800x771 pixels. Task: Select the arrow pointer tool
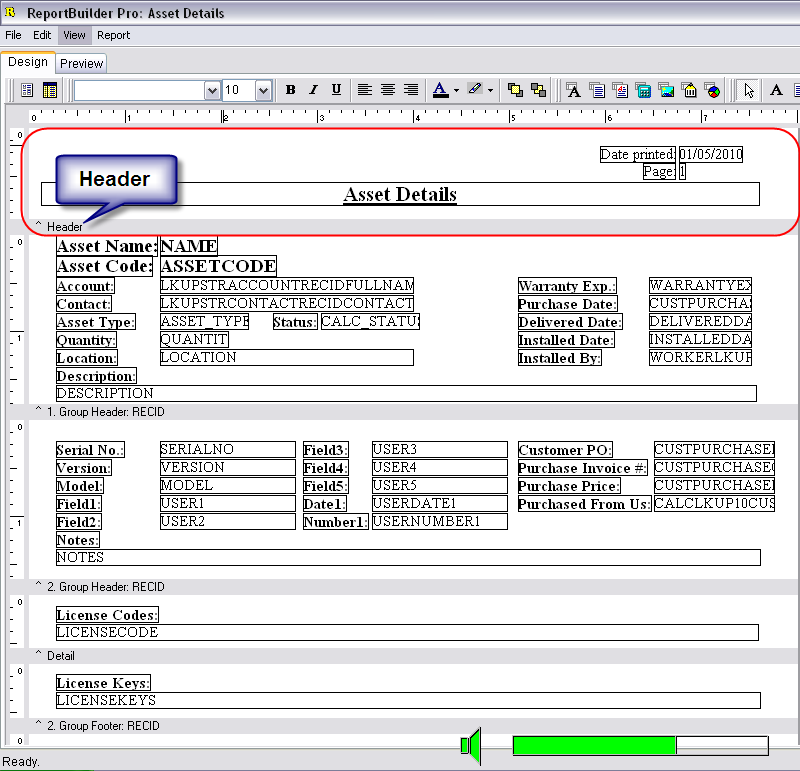[747, 90]
